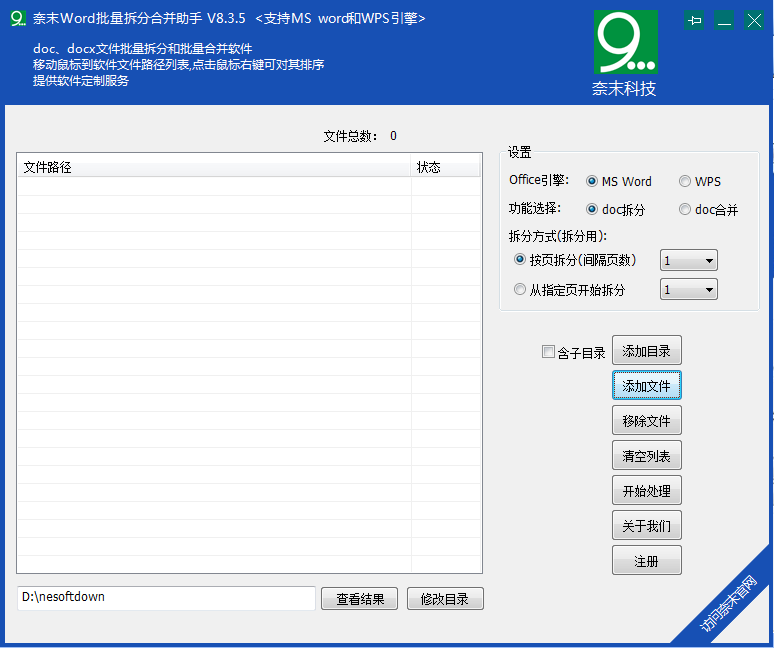Choose the doc拆分 function option
The width and height of the screenshot is (774, 648).
(x=593, y=209)
